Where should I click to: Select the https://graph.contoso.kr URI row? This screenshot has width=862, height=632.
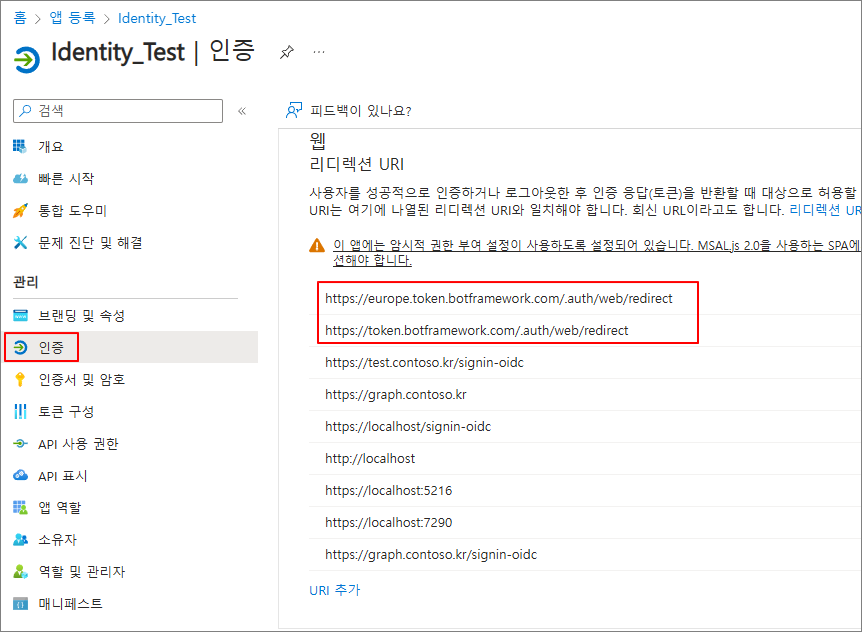coord(585,395)
